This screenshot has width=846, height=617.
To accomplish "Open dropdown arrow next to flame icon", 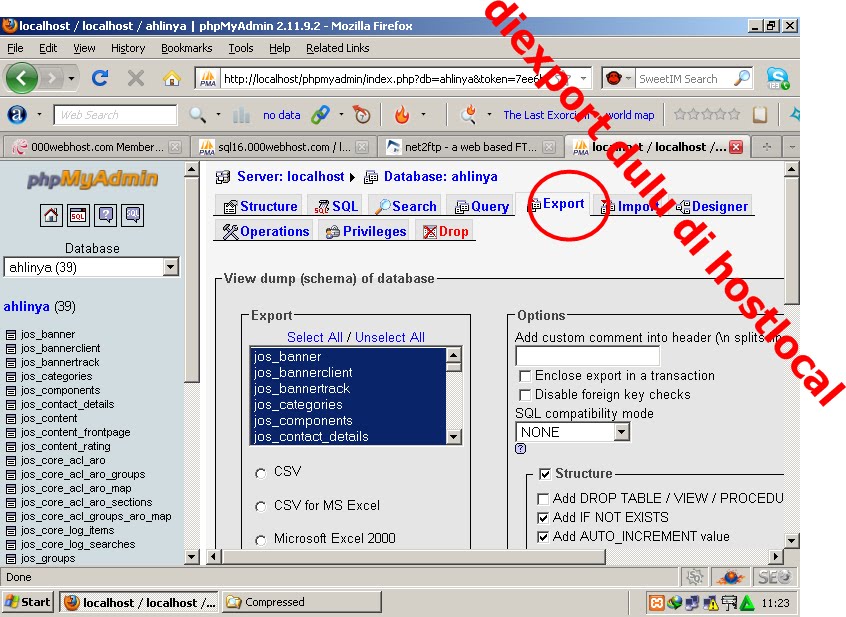I will [x=423, y=114].
